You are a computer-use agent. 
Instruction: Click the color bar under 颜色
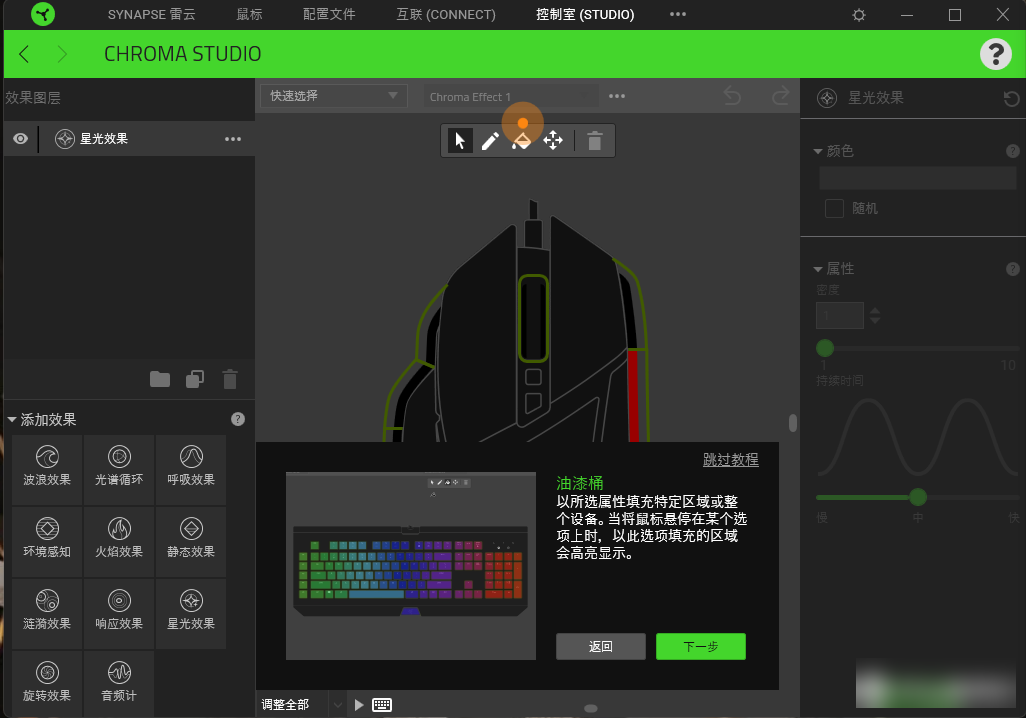click(917, 178)
